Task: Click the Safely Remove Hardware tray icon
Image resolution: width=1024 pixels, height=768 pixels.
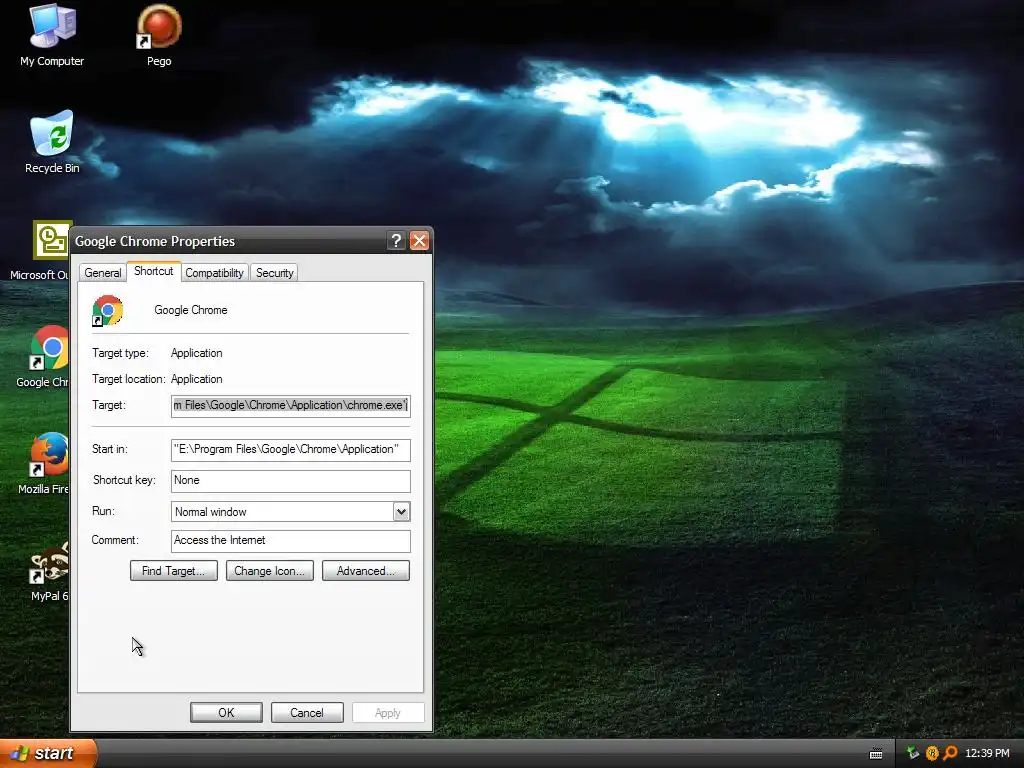Action: [912, 753]
